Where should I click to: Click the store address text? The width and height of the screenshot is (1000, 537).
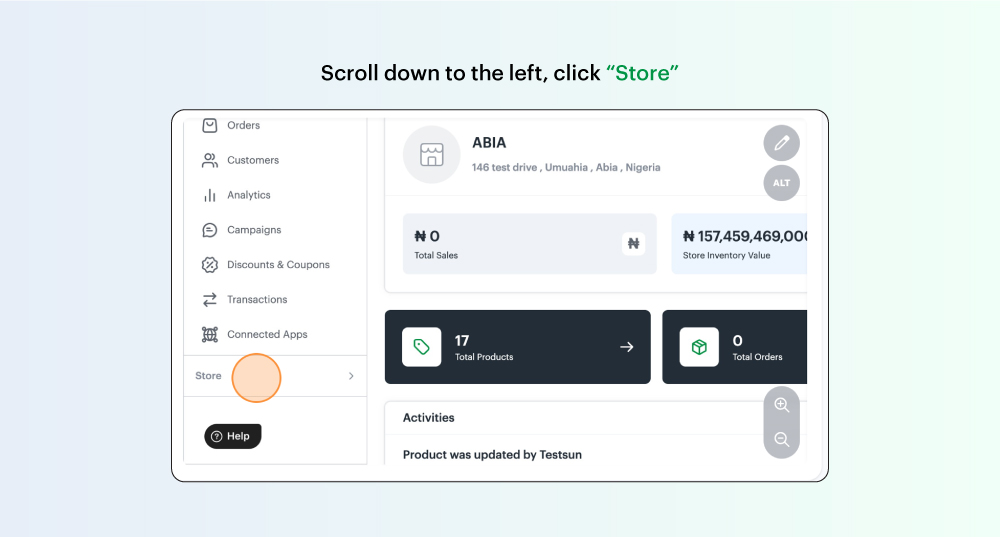(x=566, y=168)
